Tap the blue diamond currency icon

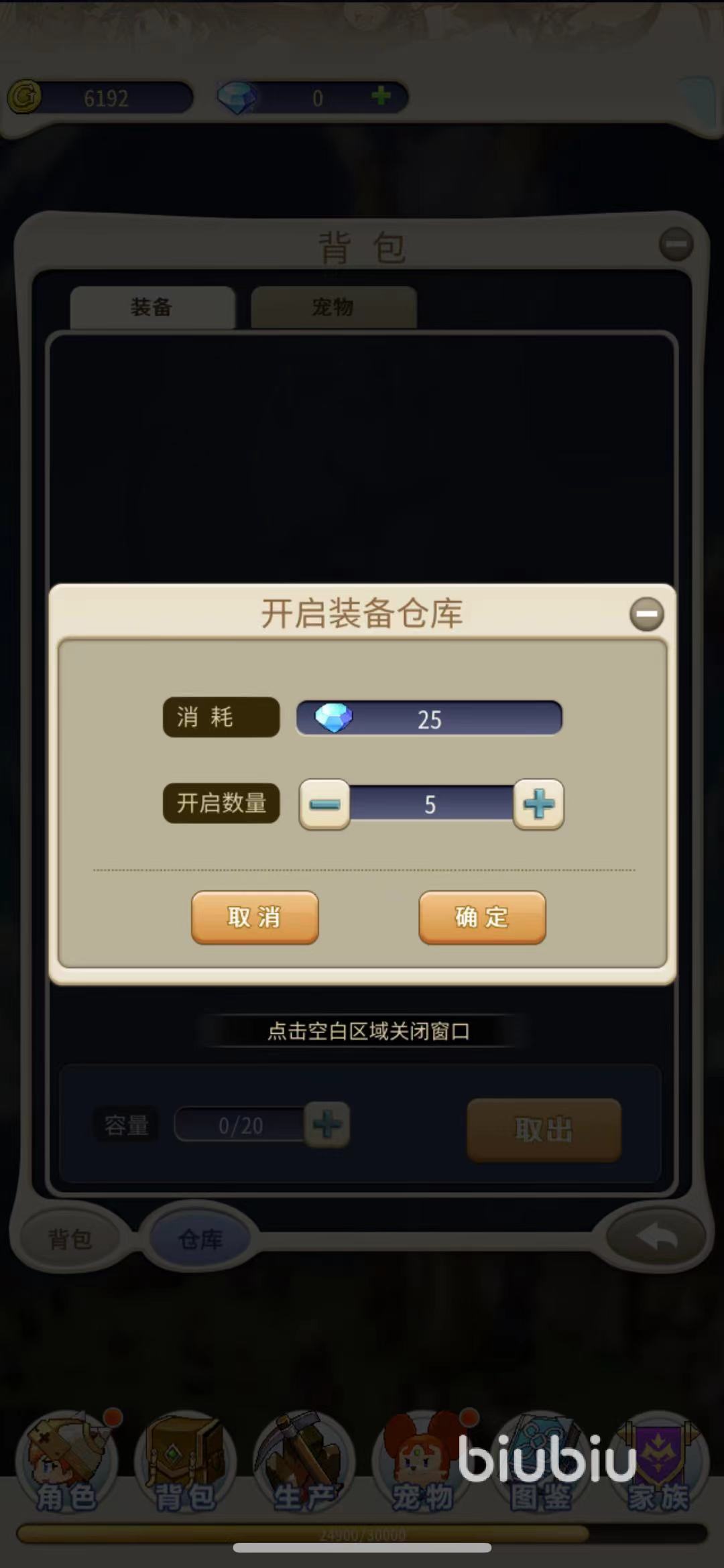(x=237, y=98)
